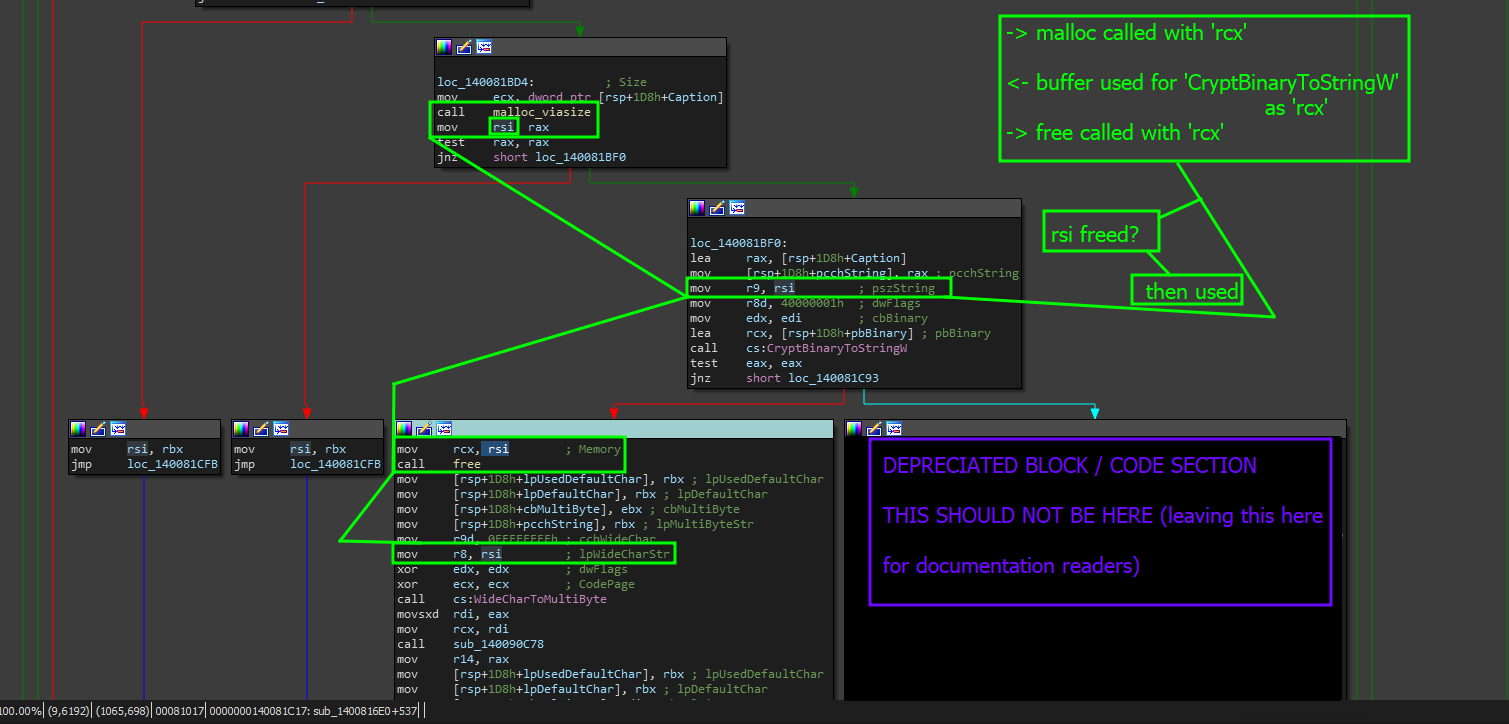This screenshot has width=1509, height=724.
Task: Select the malloc_viasize call operand
Action: click(x=541, y=112)
